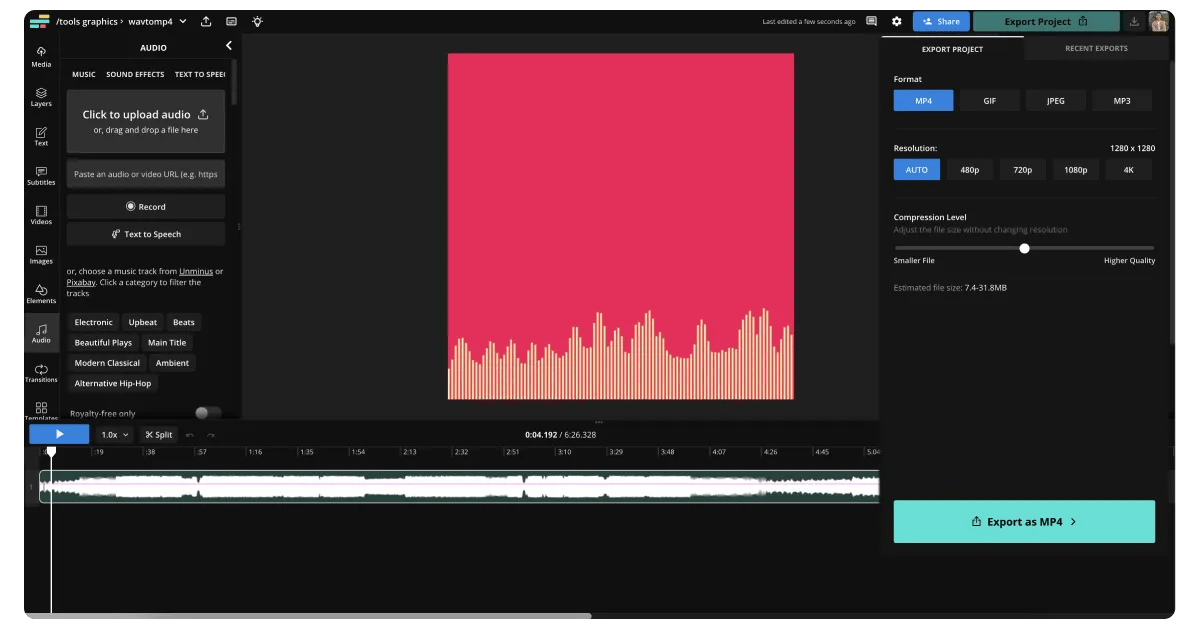
Task: Open the Subtitles panel
Action: click(41, 176)
